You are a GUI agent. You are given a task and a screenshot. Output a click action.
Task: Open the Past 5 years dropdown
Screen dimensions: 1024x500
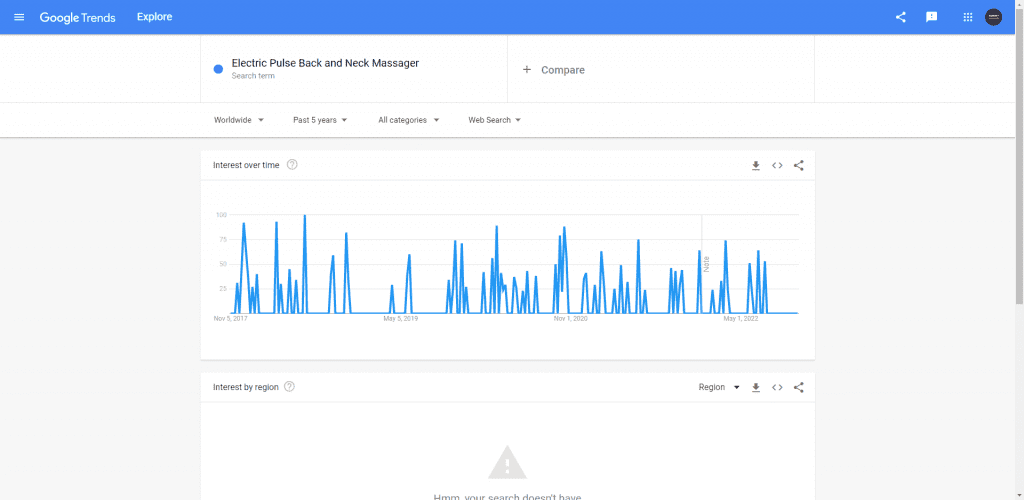[x=320, y=120]
